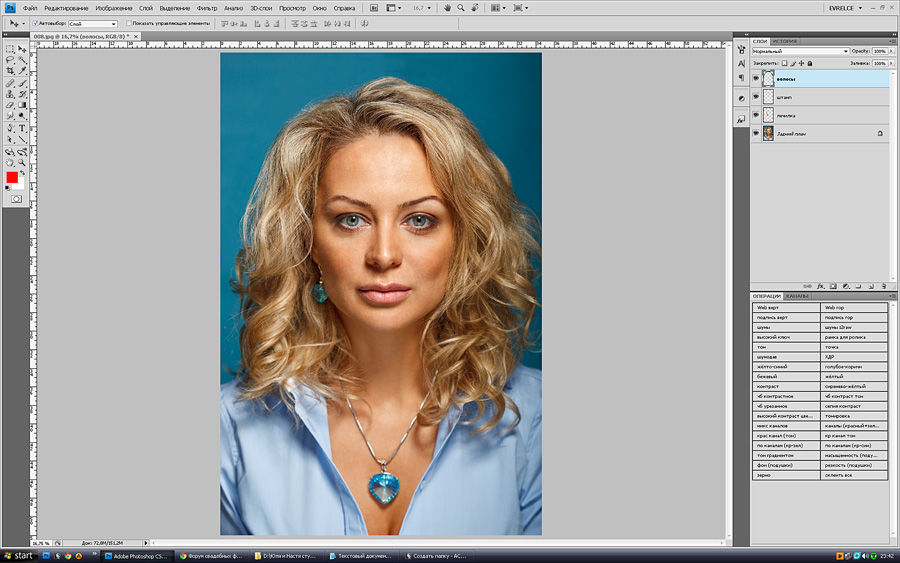Select the Type tool in the toolbox
This screenshot has height=563, width=900.
(x=22, y=128)
